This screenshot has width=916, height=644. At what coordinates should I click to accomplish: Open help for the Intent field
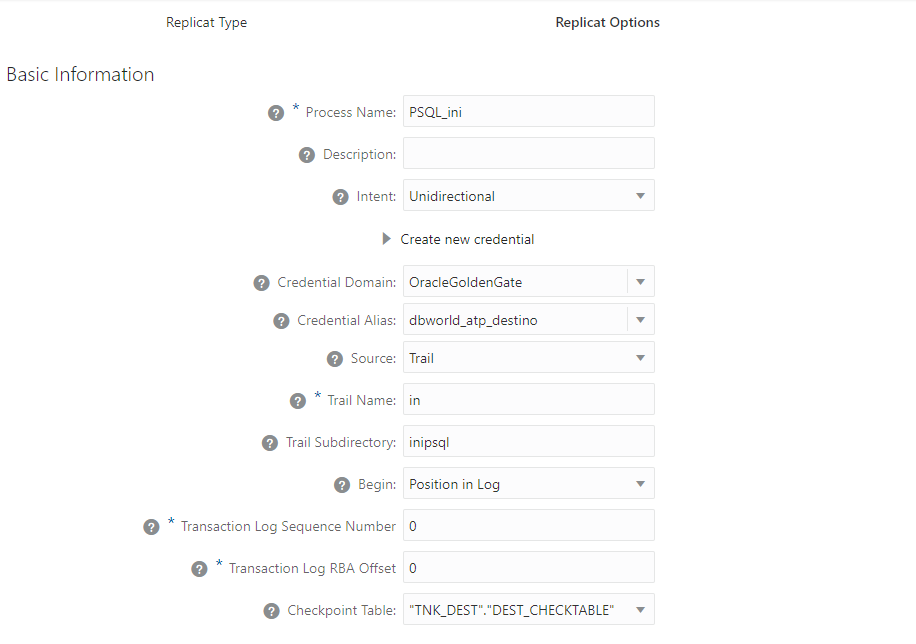tap(341, 197)
